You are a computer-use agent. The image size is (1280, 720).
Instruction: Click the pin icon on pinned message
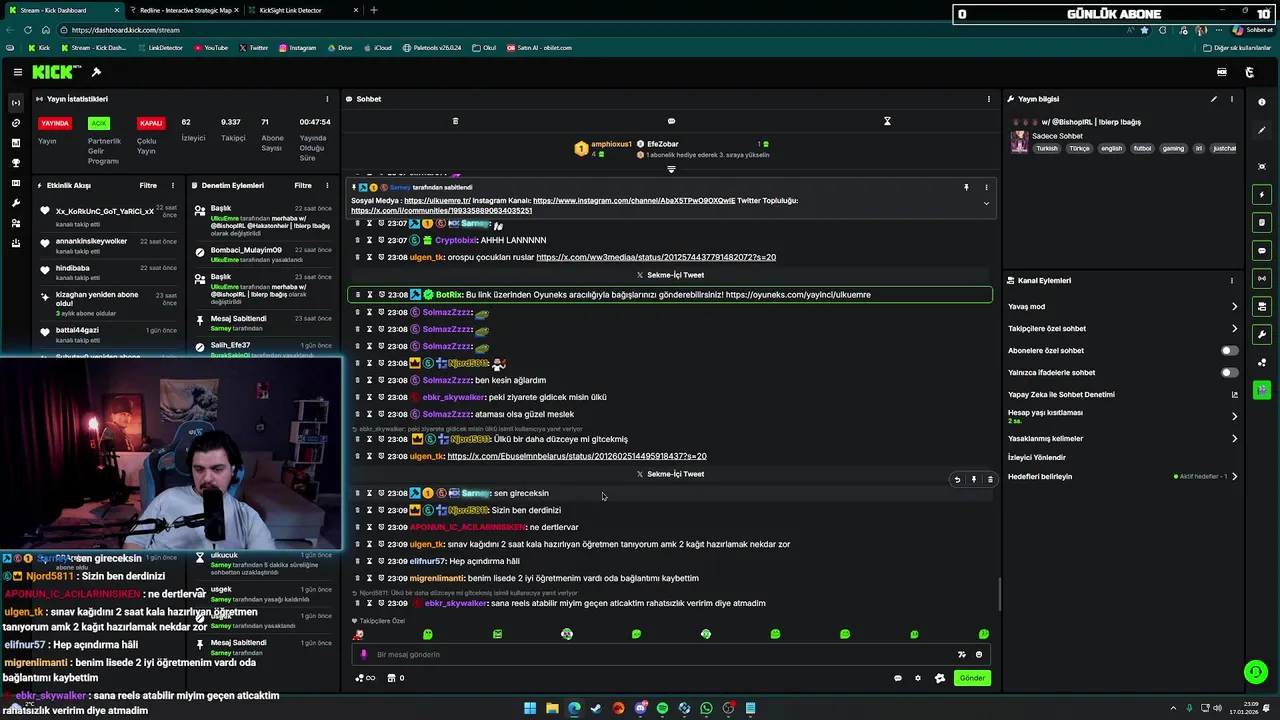click(966, 187)
